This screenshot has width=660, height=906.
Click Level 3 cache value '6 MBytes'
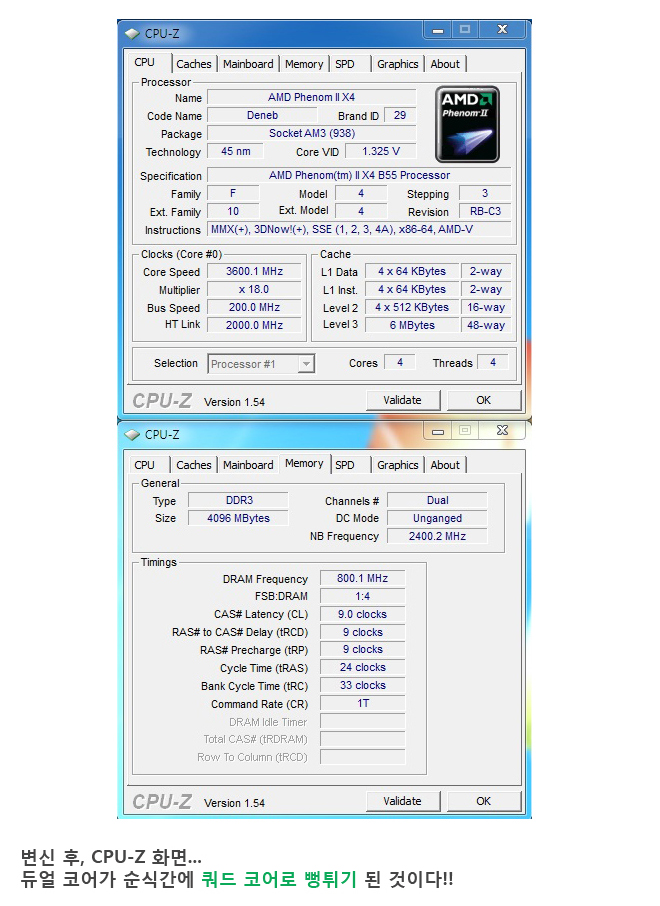412,325
